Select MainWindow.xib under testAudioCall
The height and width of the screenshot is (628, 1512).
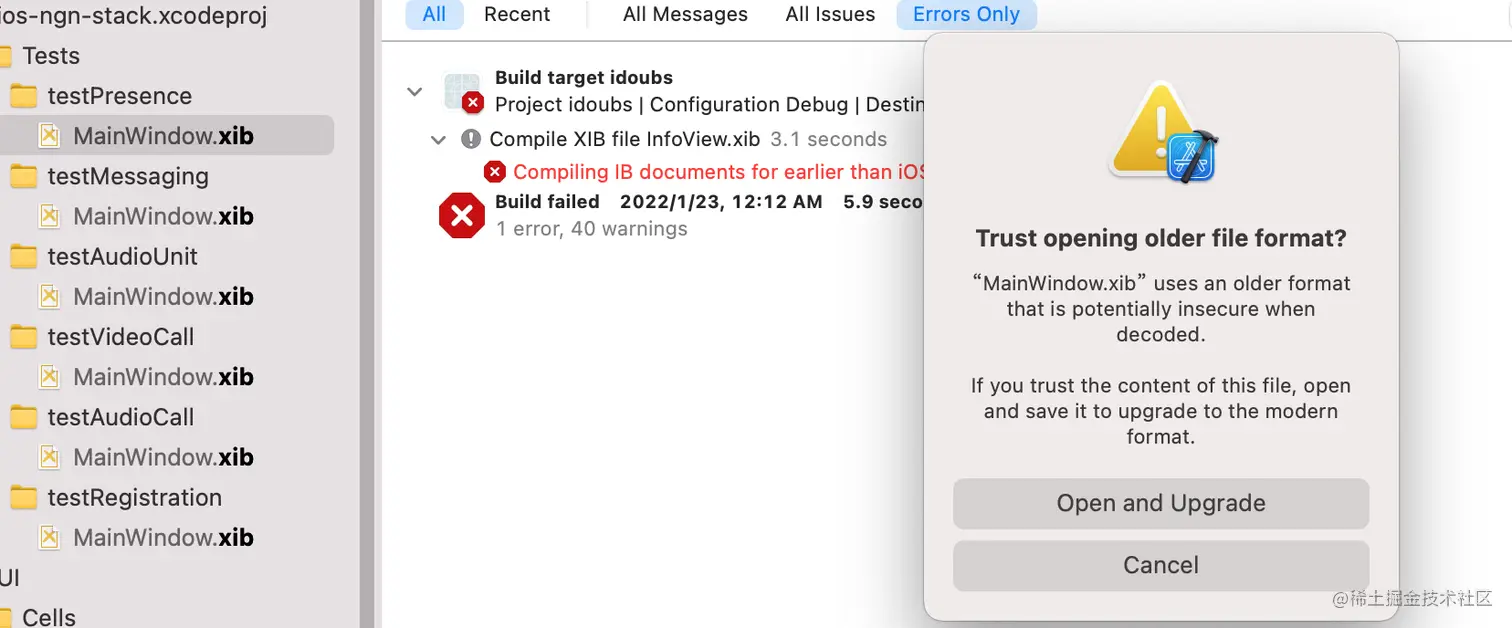pos(163,457)
